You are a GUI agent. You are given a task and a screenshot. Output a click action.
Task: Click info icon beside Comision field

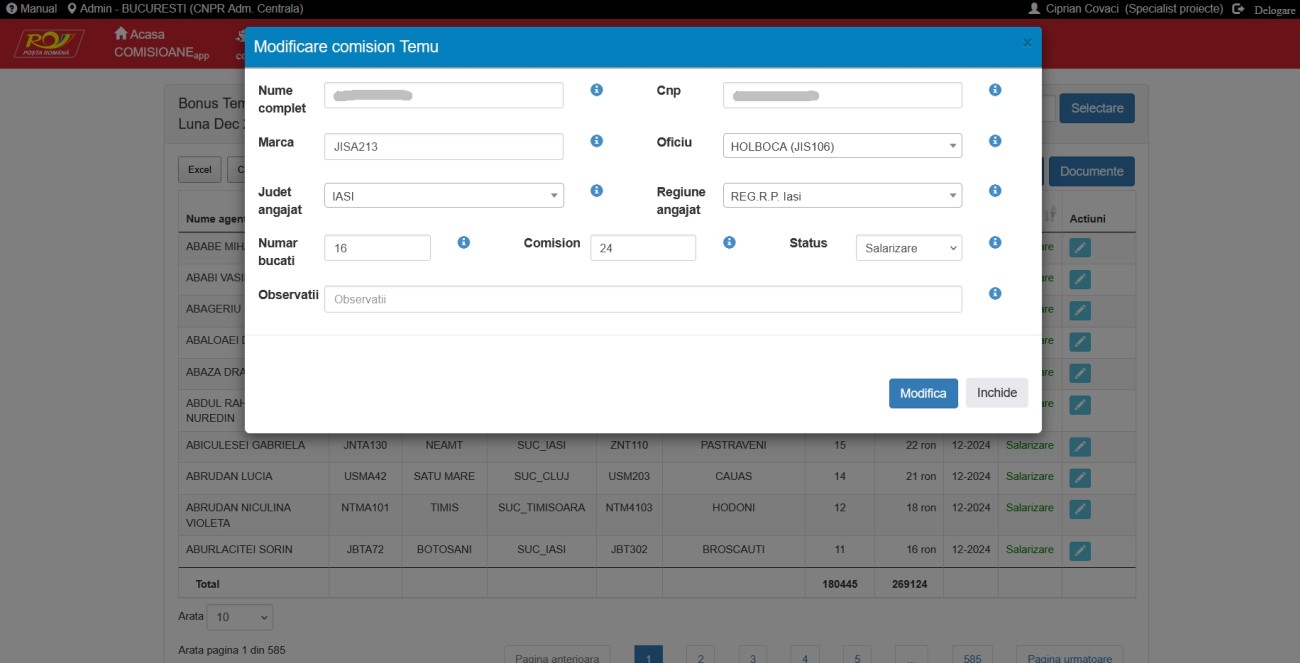click(x=730, y=242)
